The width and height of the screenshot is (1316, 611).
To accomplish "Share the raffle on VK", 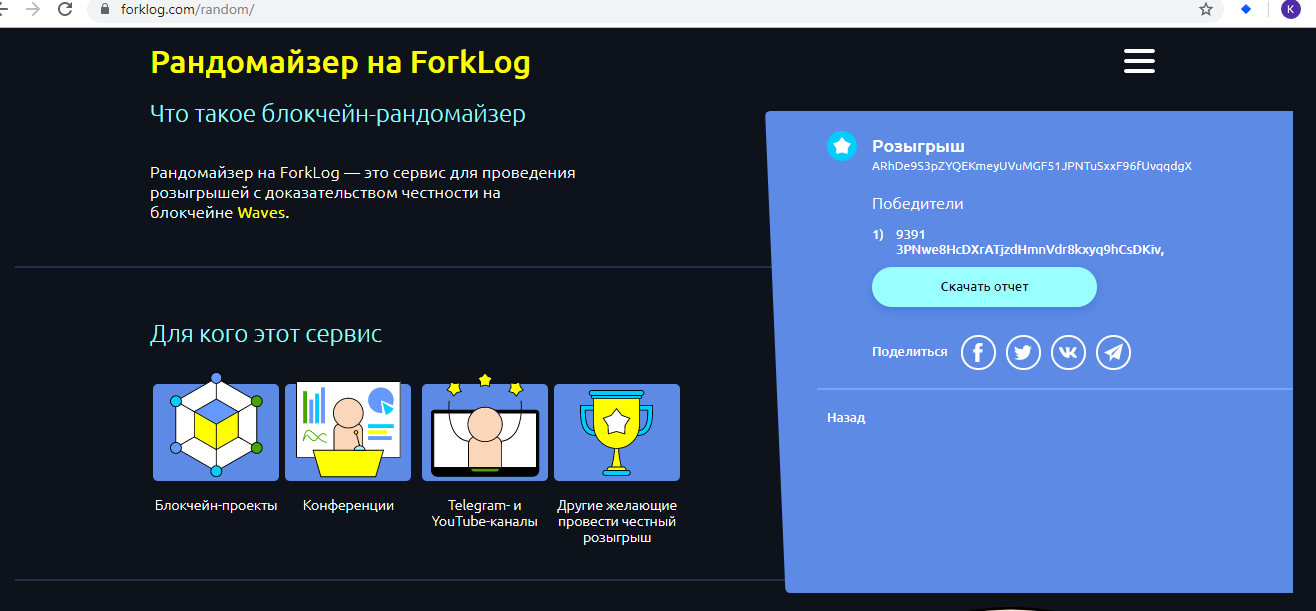I will coord(1068,352).
